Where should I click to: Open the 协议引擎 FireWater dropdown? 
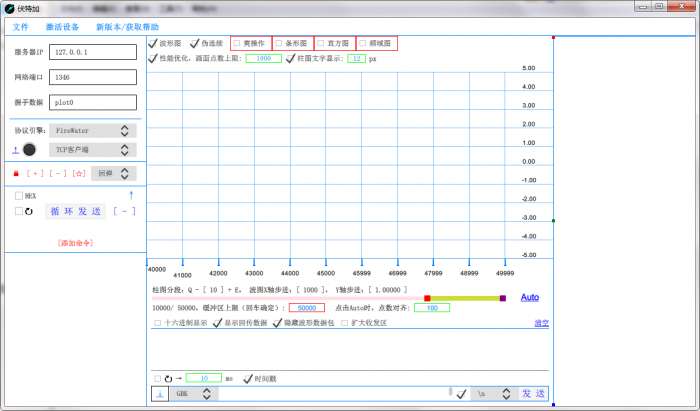(x=92, y=130)
